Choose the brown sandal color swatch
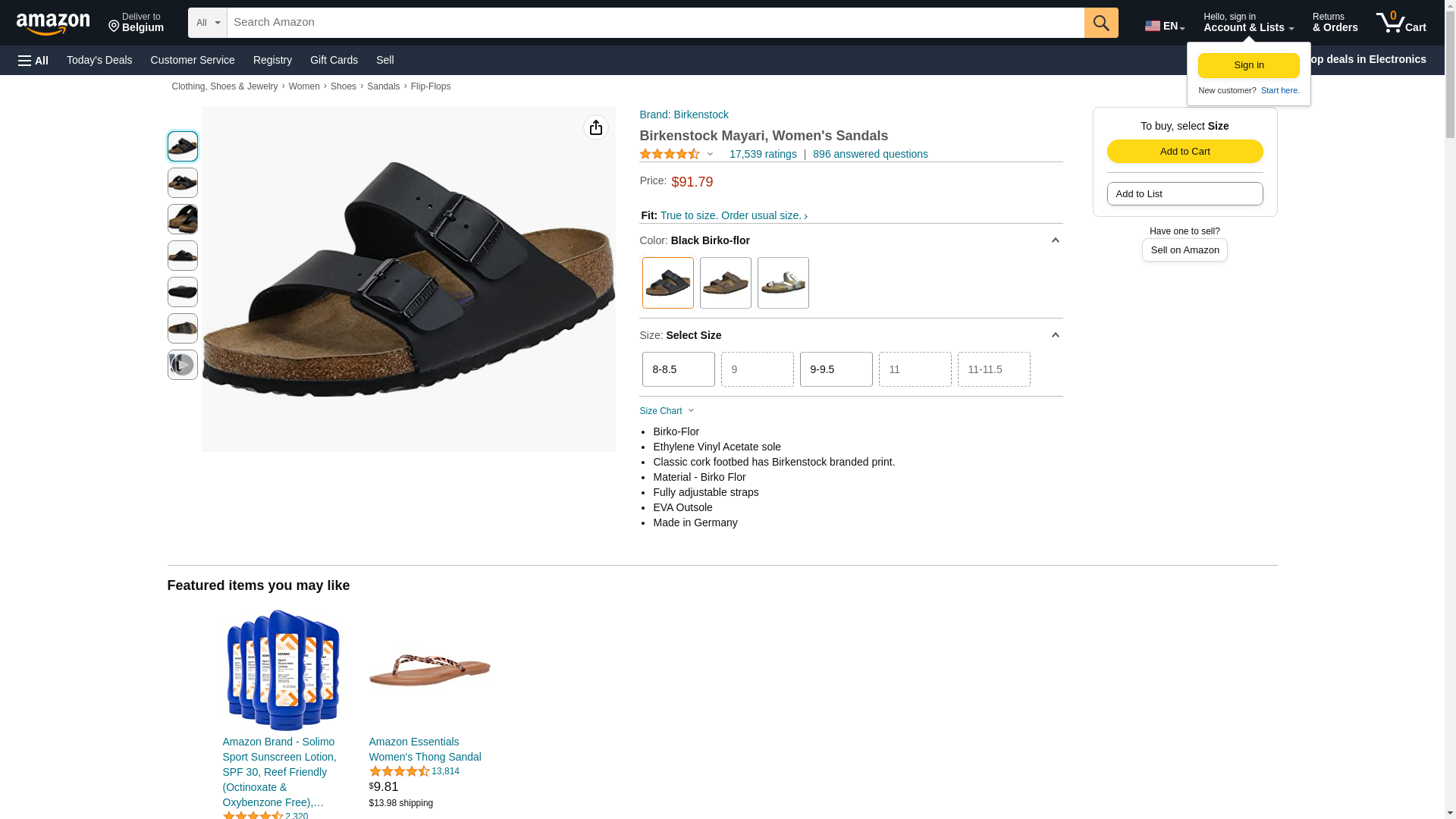1456x819 pixels. point(726,283)
